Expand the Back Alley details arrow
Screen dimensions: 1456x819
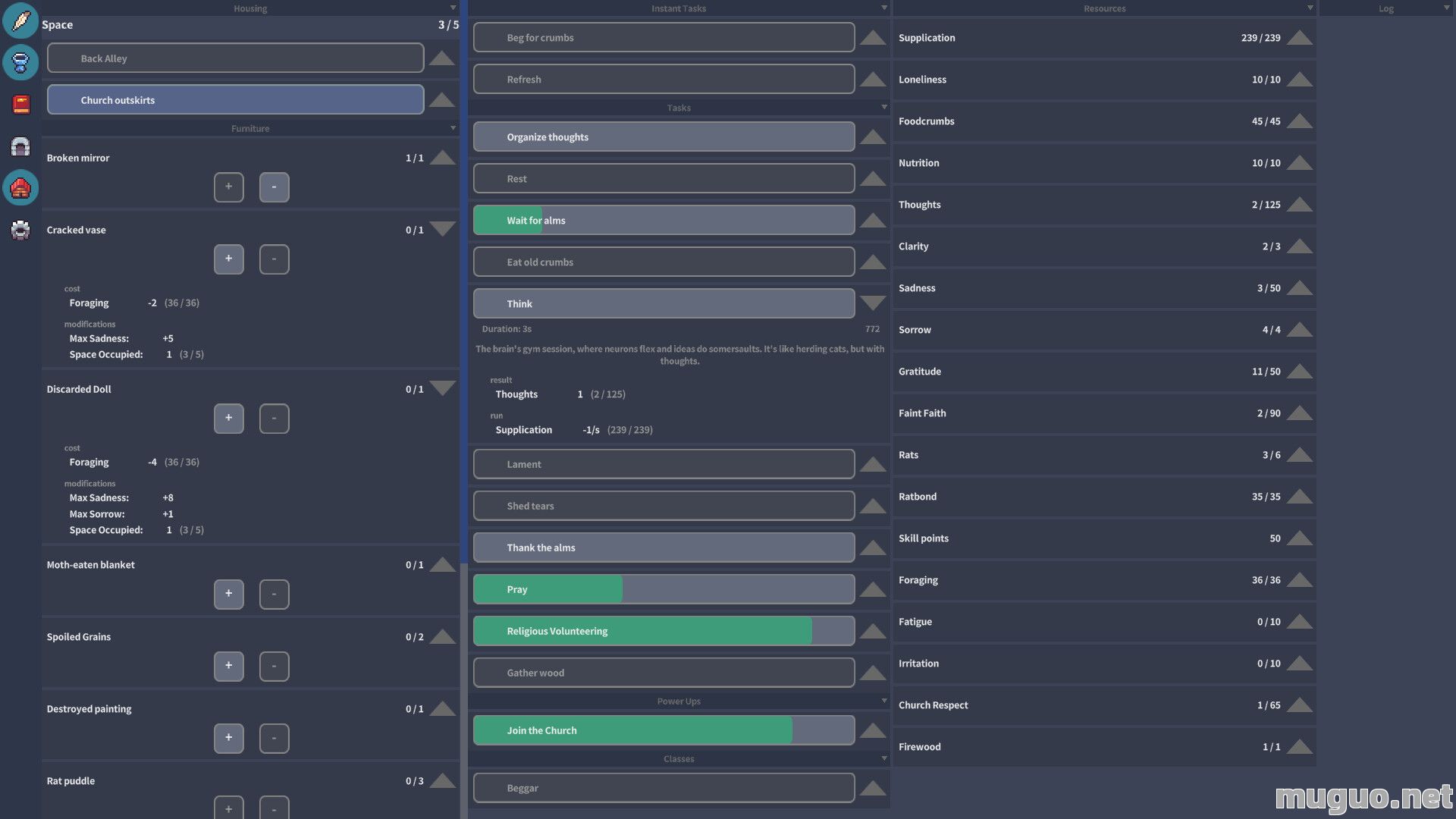point(442,58)
